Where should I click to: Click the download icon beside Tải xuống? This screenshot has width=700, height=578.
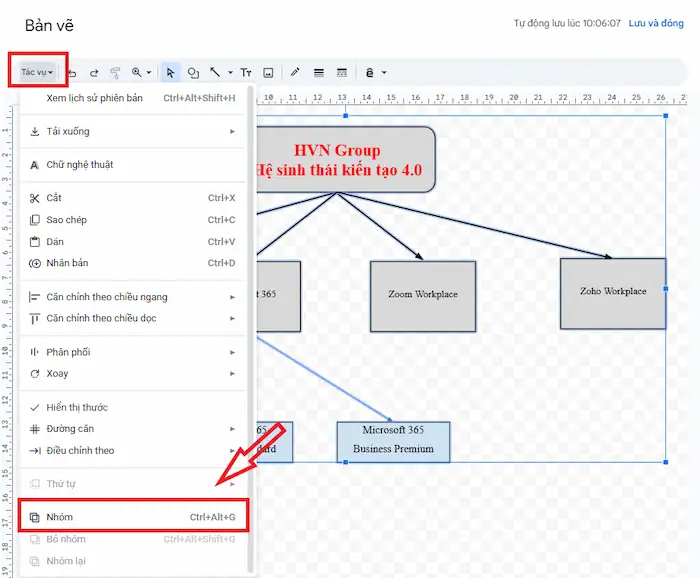pyautogui.click(x=34, y=131)
